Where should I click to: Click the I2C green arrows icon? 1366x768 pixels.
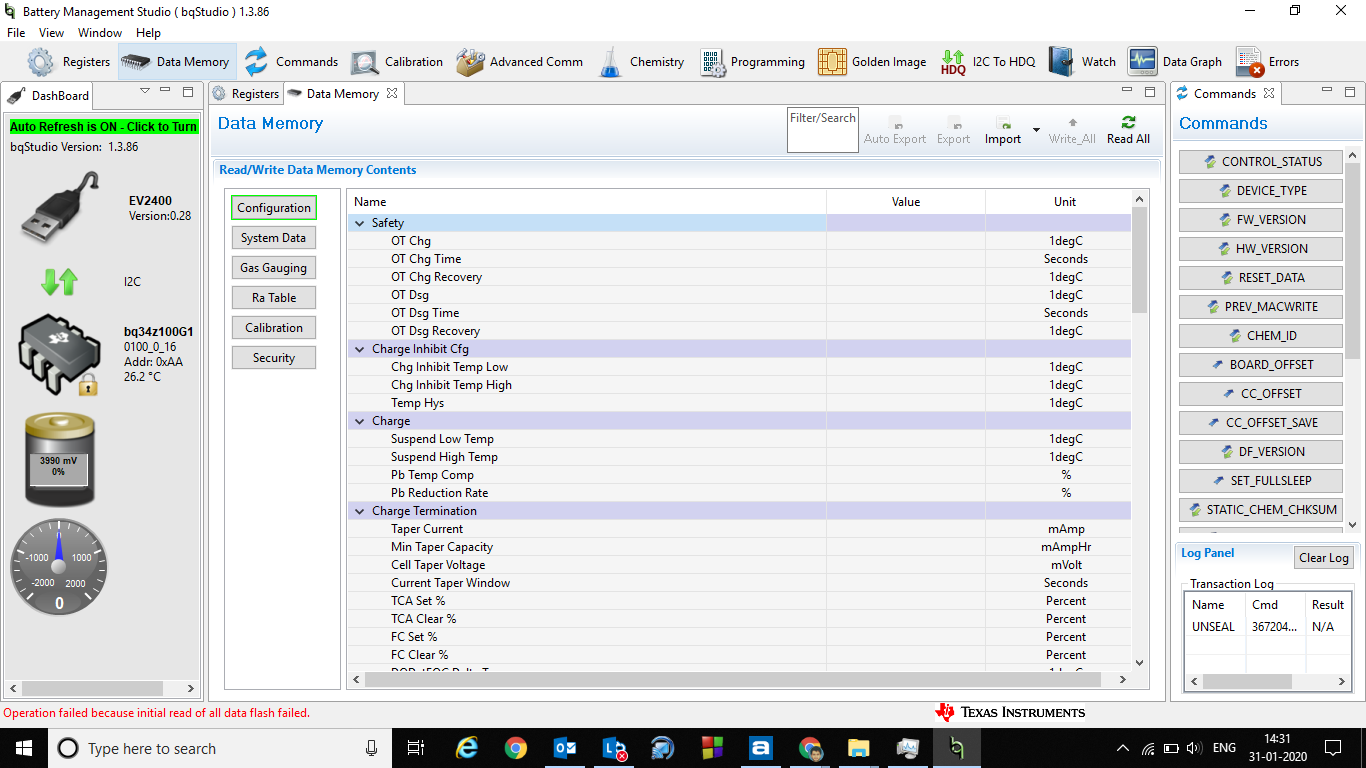click(59, 282)
